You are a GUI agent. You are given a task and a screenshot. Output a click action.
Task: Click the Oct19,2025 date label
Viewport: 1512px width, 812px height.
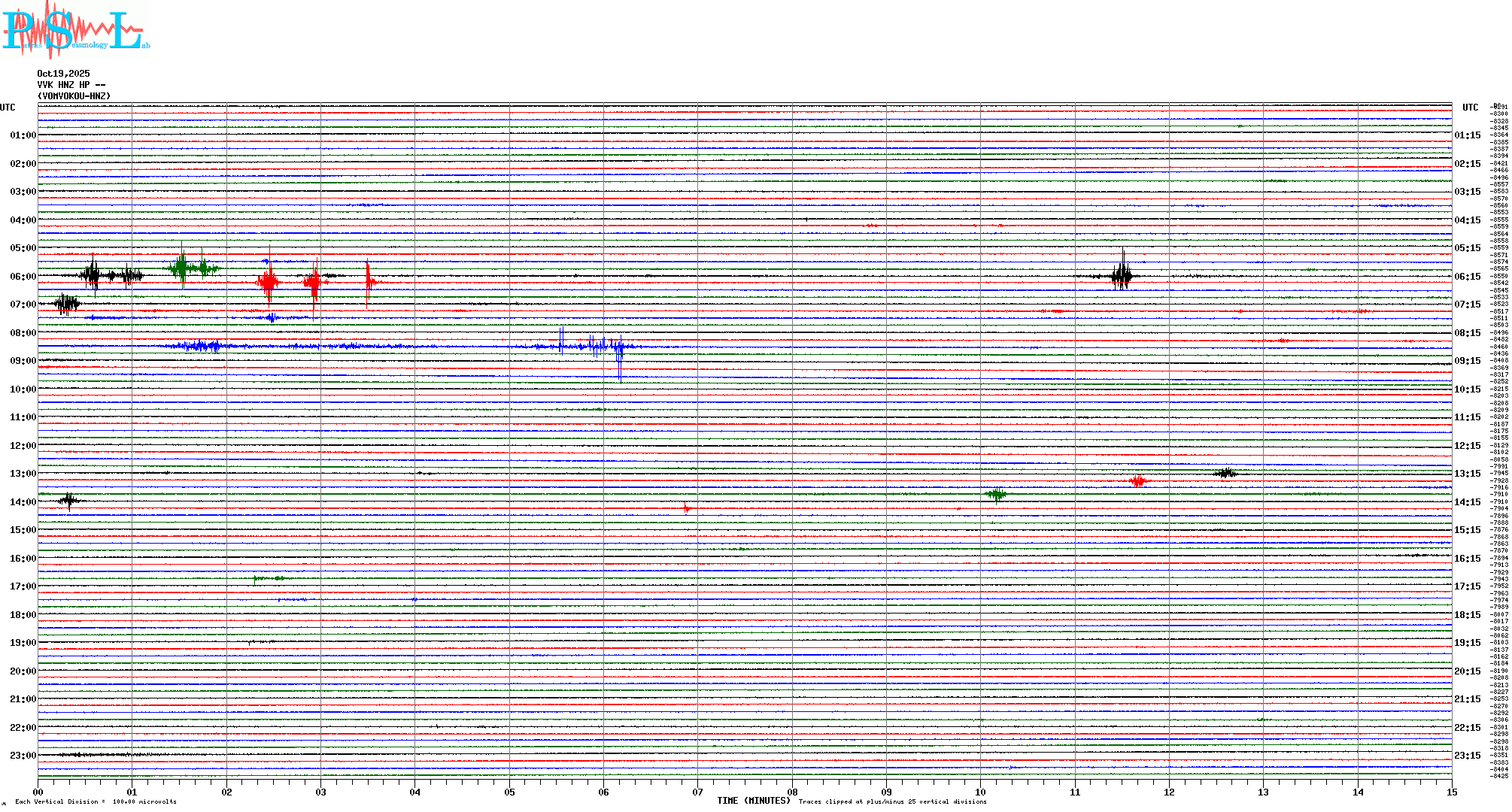point(63,74)
